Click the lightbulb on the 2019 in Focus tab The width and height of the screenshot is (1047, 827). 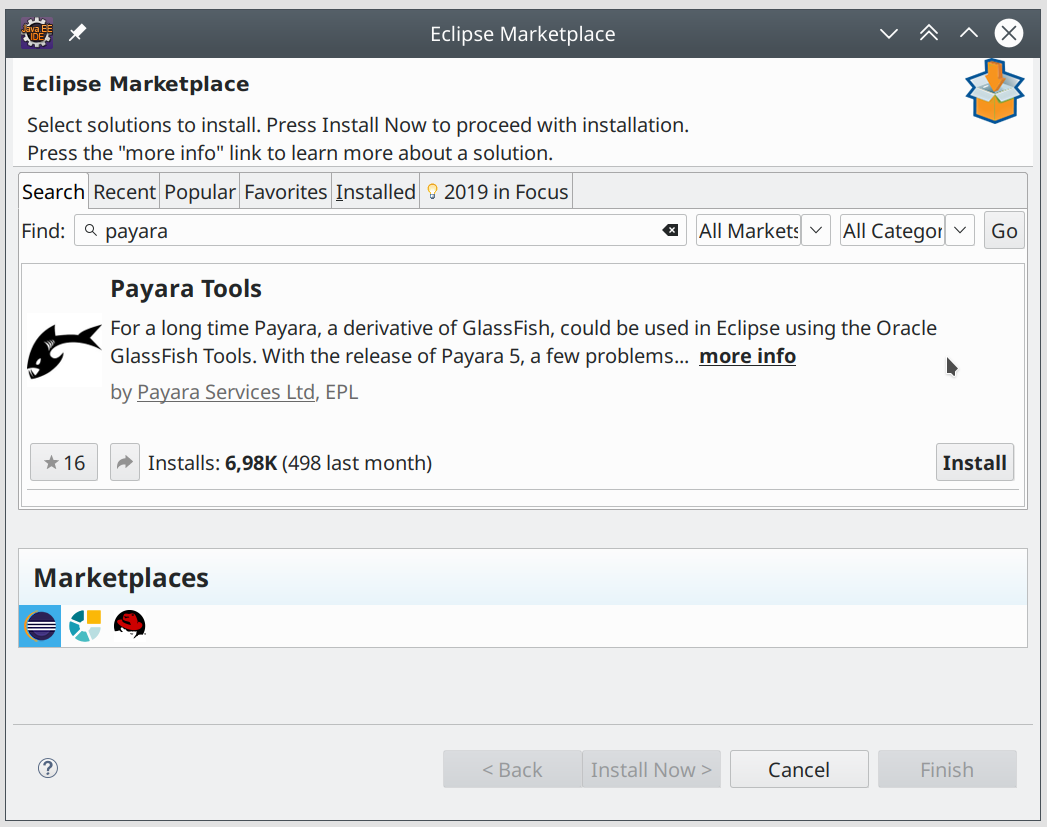[x=432, y=190]
